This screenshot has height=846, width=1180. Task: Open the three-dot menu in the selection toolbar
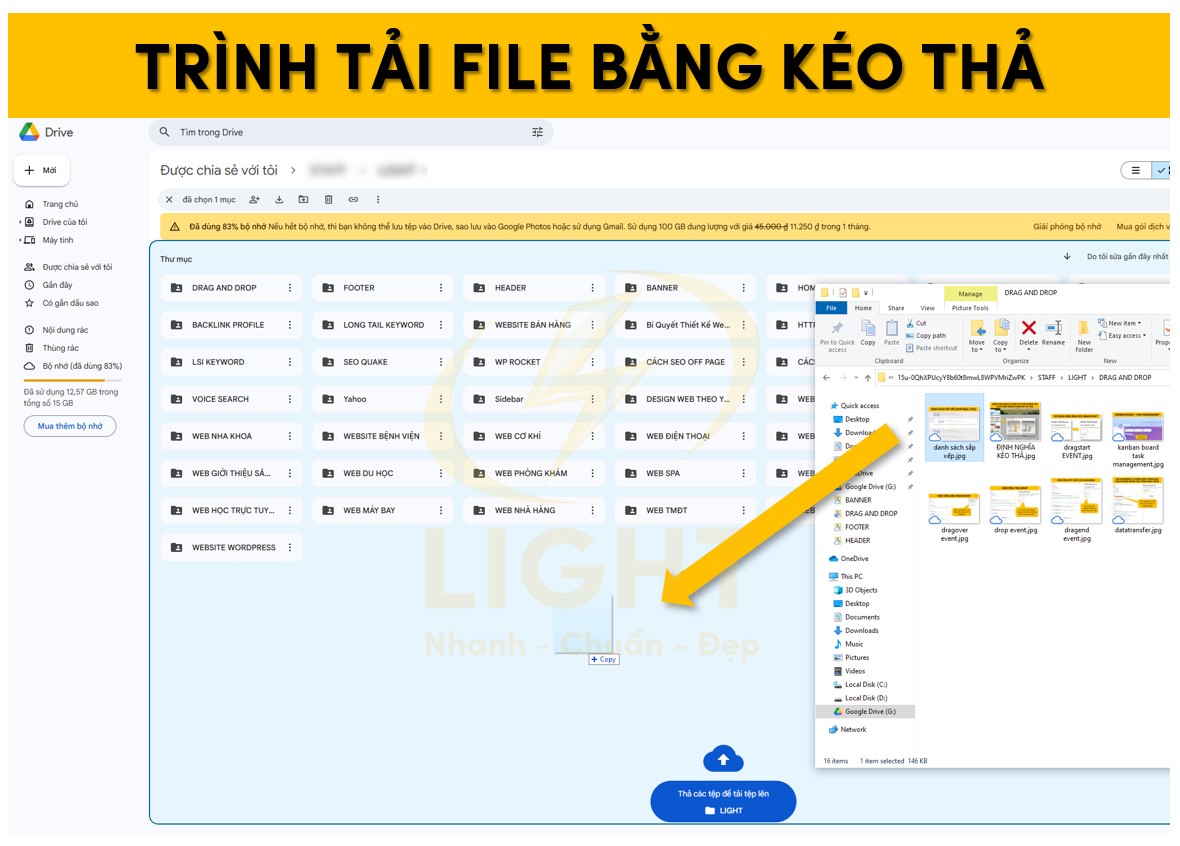pos(378,199)
